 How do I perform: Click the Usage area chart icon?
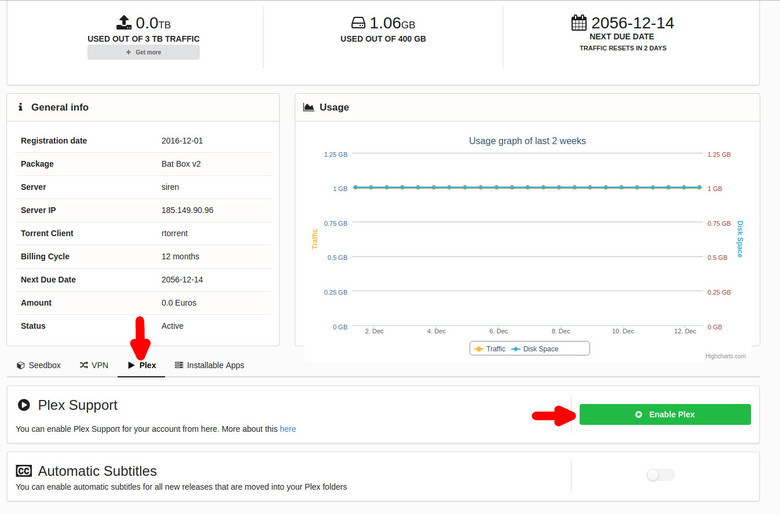point(308,107)
